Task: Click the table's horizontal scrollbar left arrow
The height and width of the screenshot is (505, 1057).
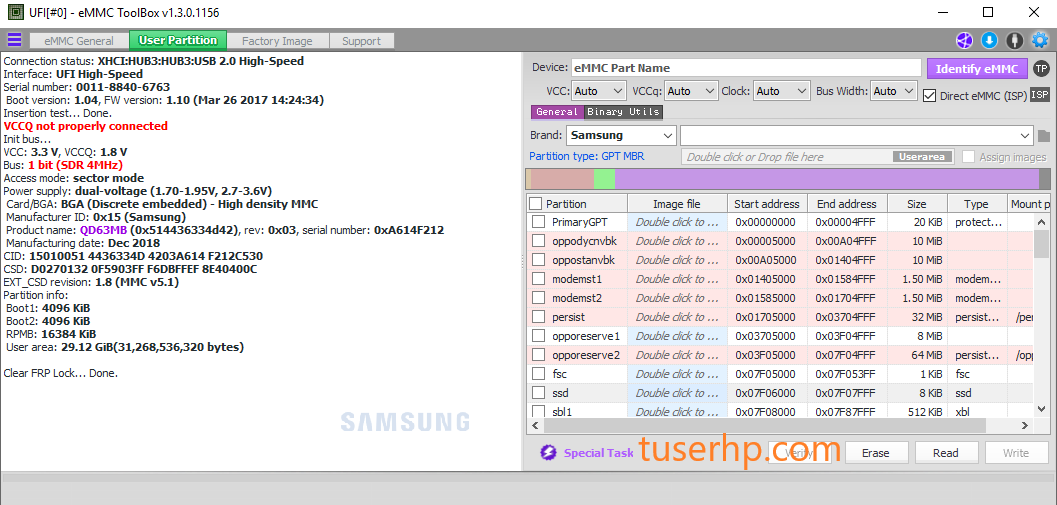Action: point(535,425)
